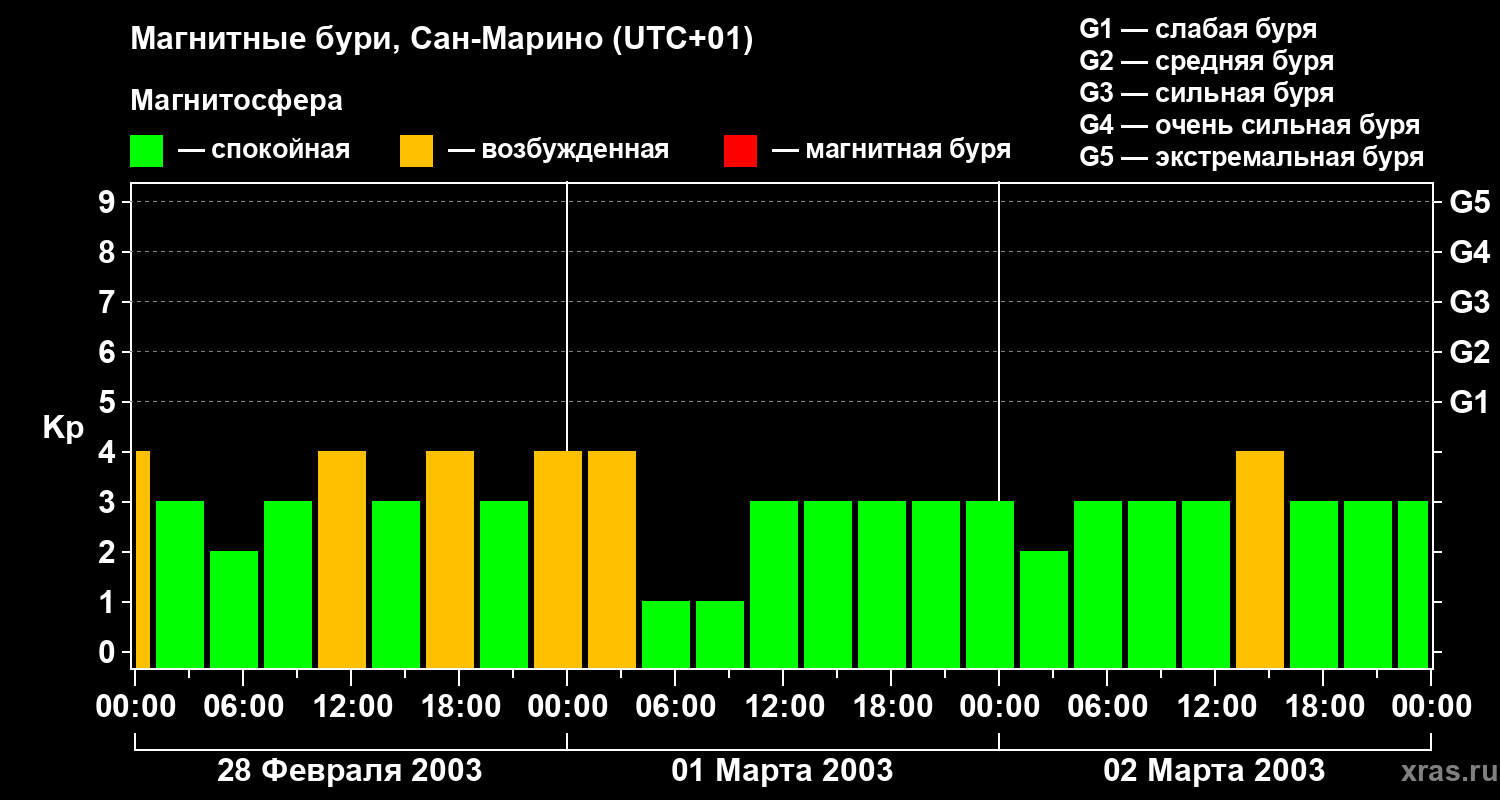
Task: Click the '12:00' time label of 02 Марта
Action: (1215, 707)
